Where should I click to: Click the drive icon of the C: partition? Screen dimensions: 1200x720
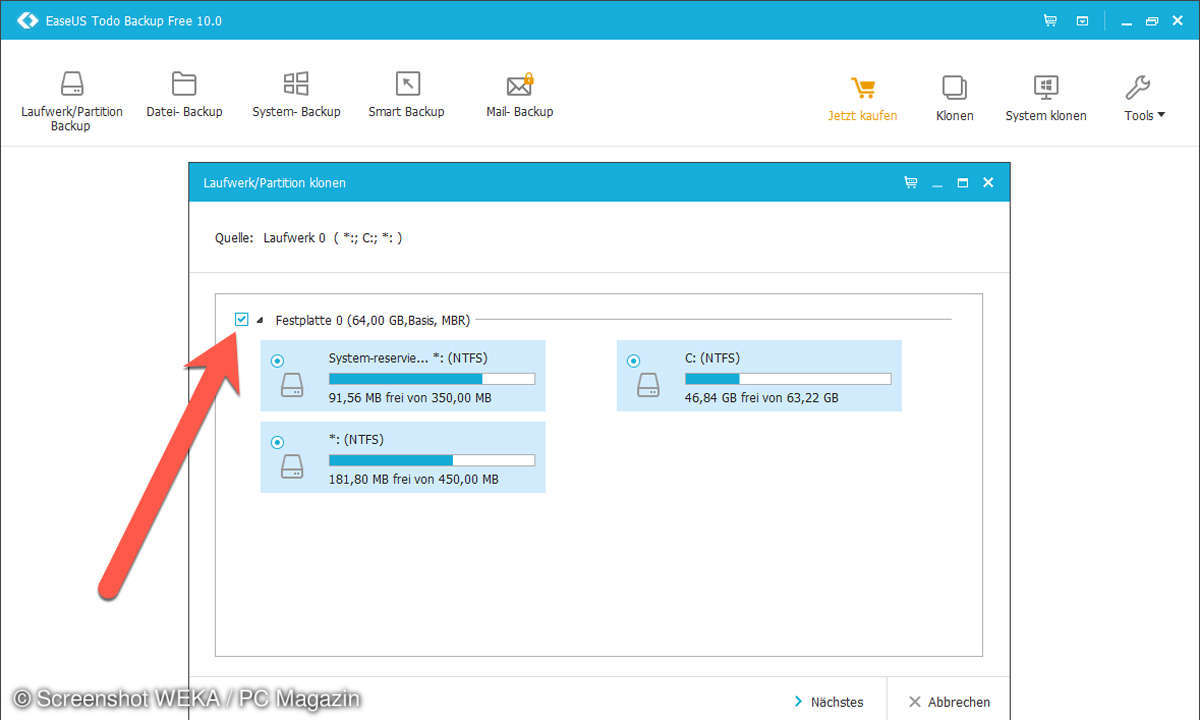(648, 385)
